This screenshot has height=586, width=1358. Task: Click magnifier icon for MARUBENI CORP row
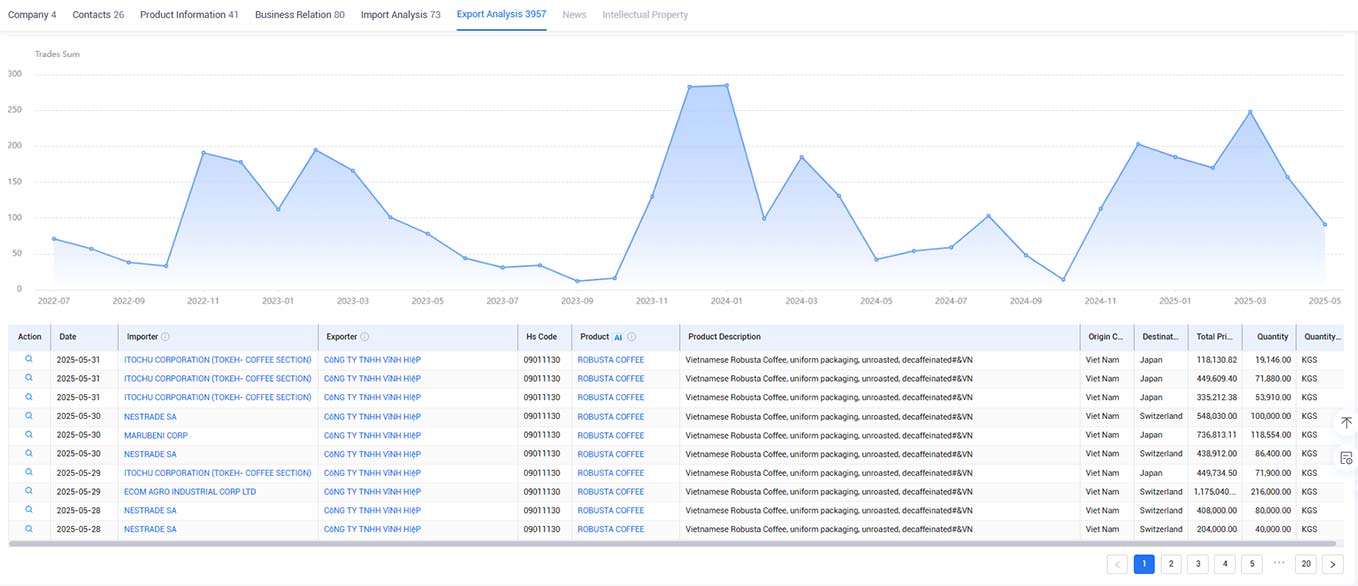point(29,435)
